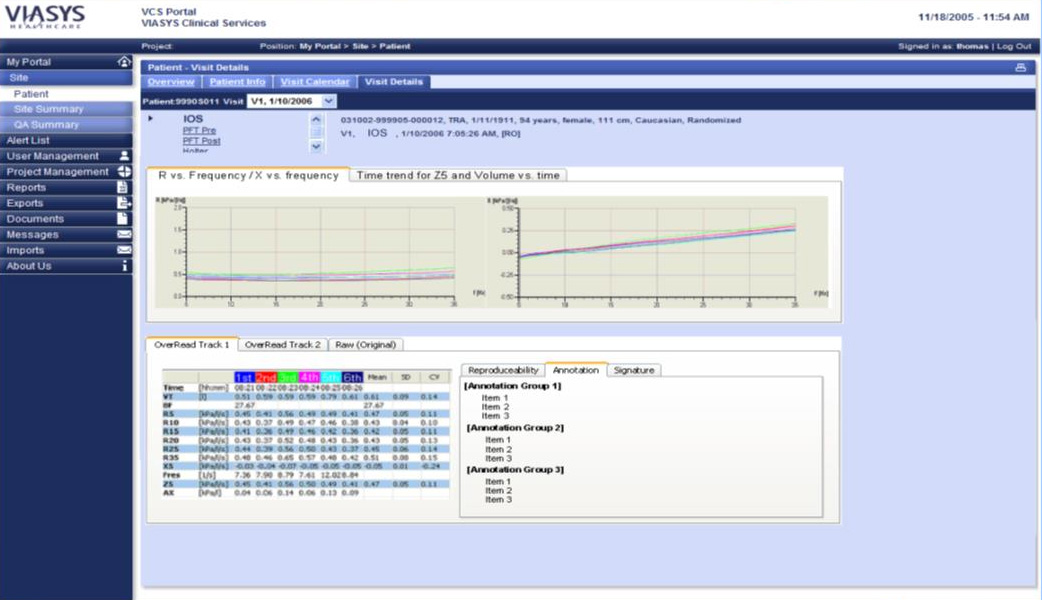Click the Documents page icon
Image resolution: width=1042 pixels, height=600 pixels.
point(122,219)
